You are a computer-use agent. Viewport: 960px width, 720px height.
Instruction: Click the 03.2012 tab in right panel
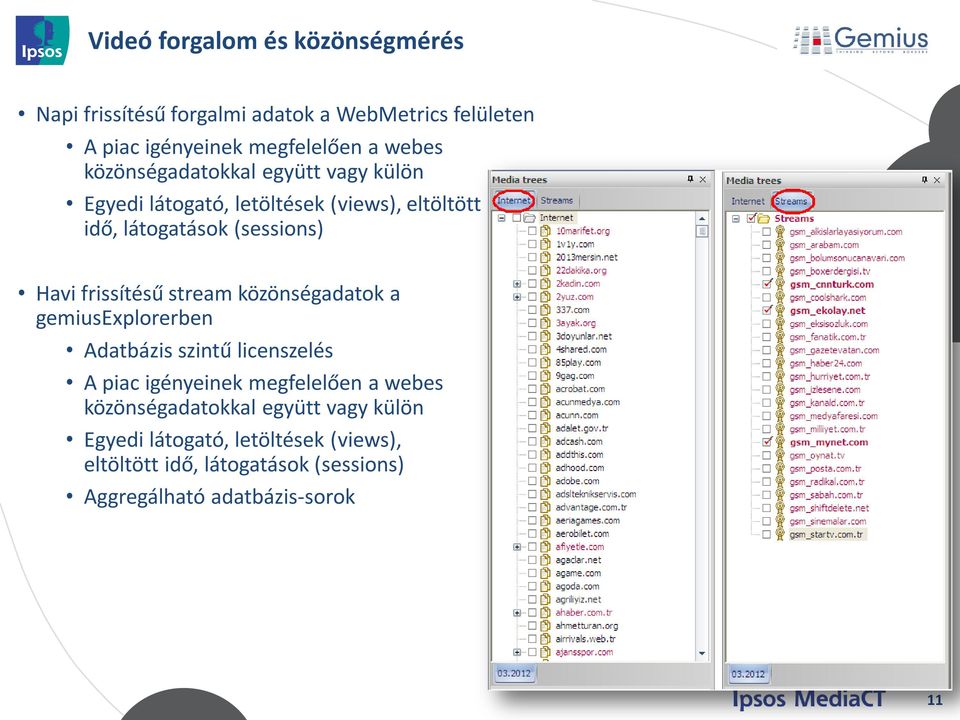[748, 674]
